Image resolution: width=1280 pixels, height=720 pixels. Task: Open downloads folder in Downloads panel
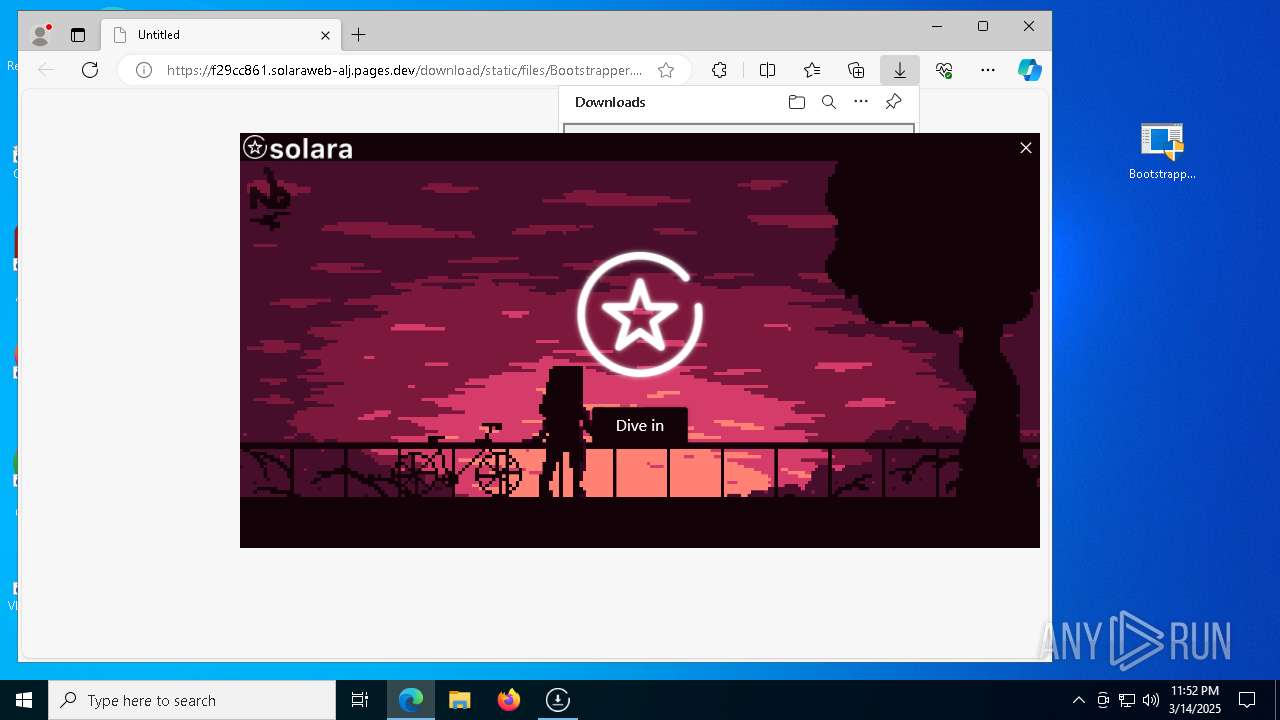point(797,102)
